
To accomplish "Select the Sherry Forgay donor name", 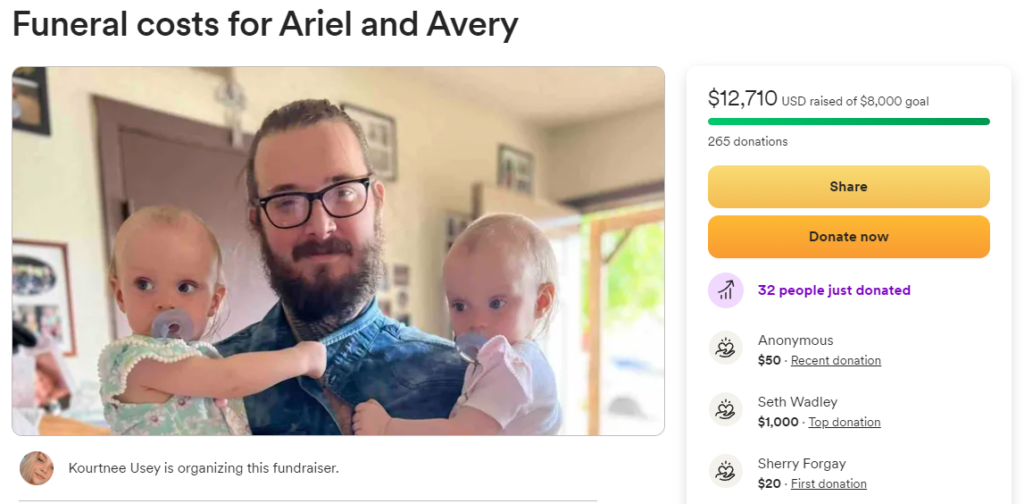I will pyautogui.click(x=801, y=463).
